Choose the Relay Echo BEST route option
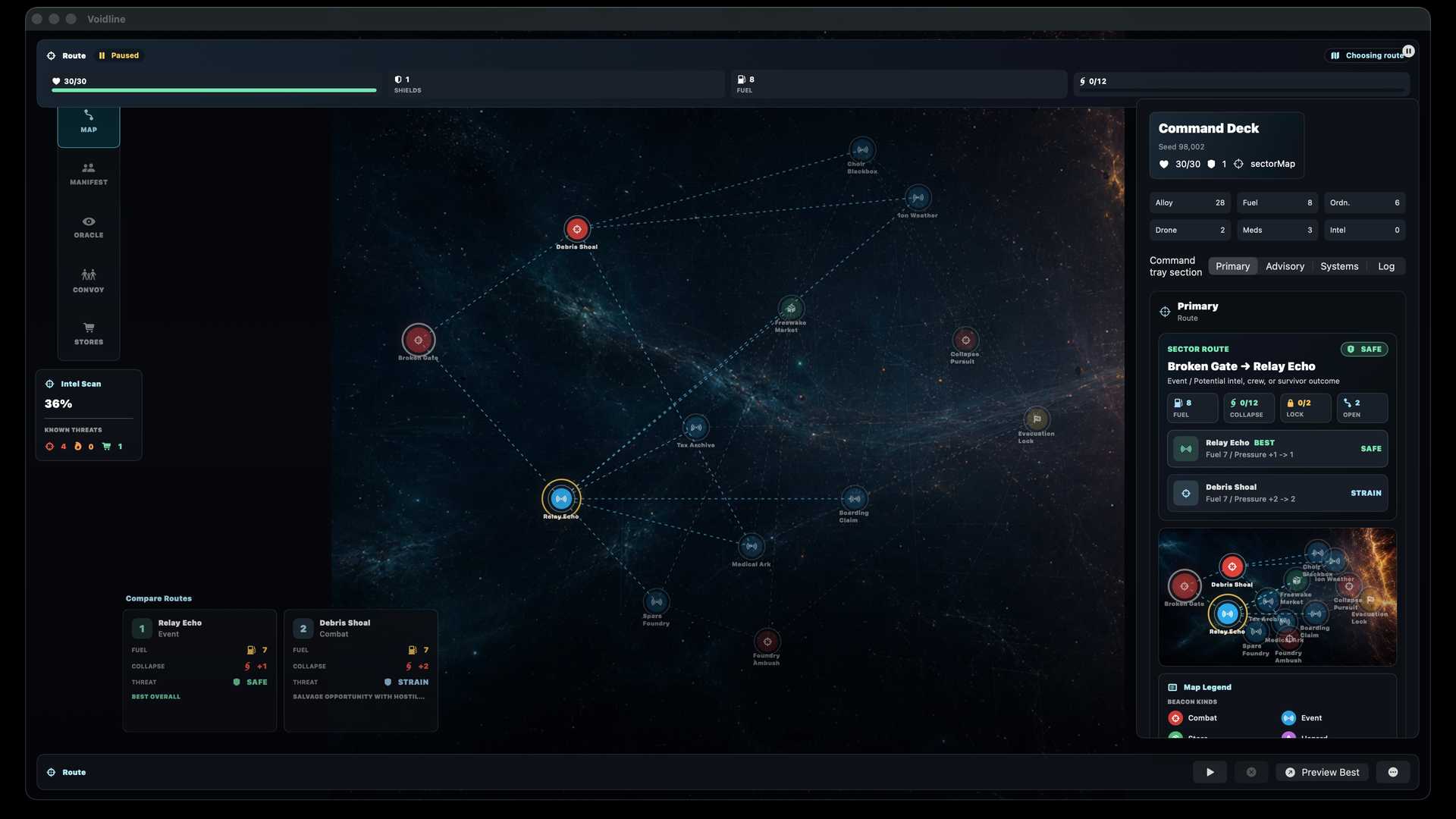The image size is (1456, 819). [x=1277, y=449]
